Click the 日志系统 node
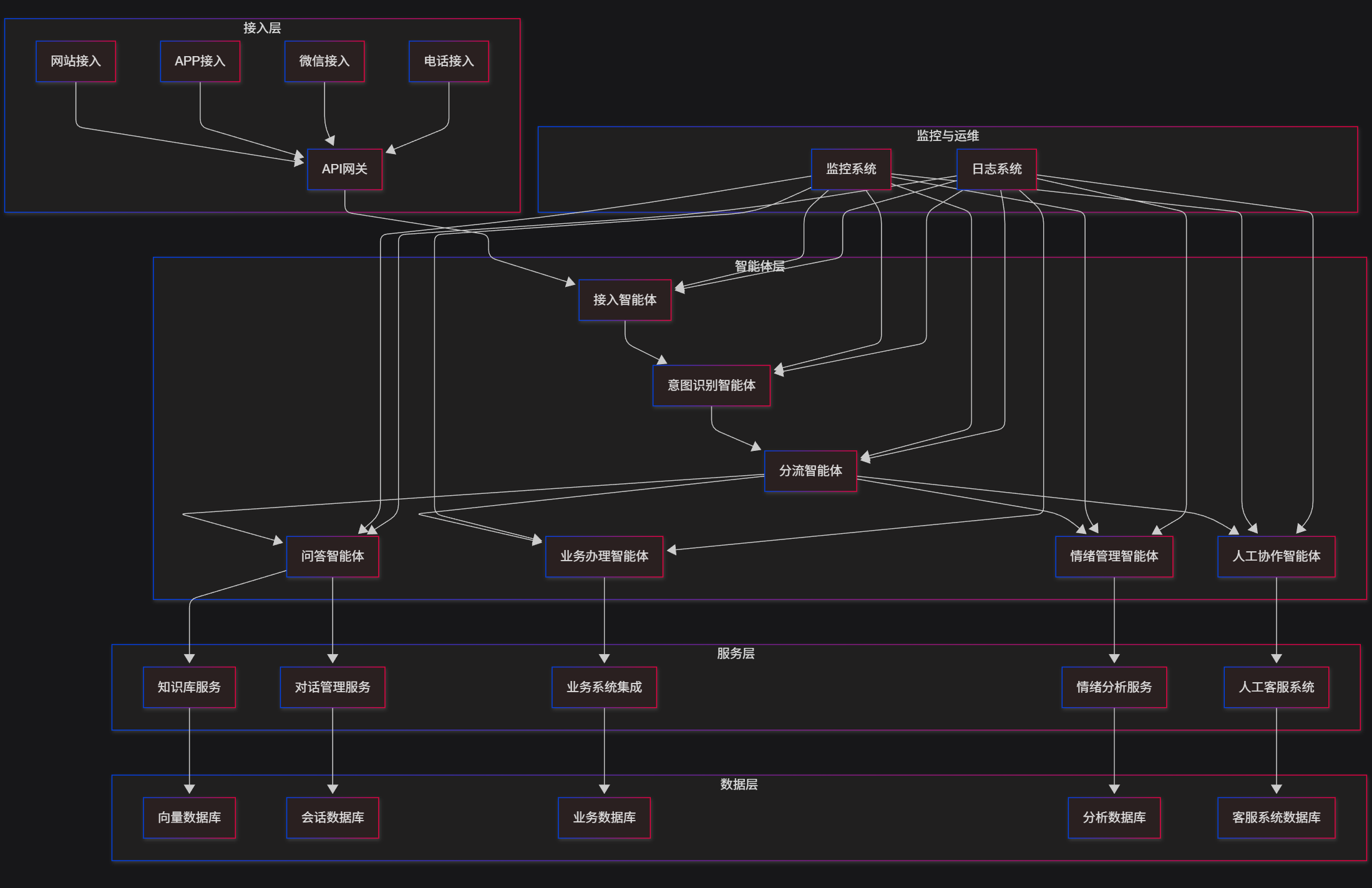Viewport: 1372px width, 888px height. point(996,169)
